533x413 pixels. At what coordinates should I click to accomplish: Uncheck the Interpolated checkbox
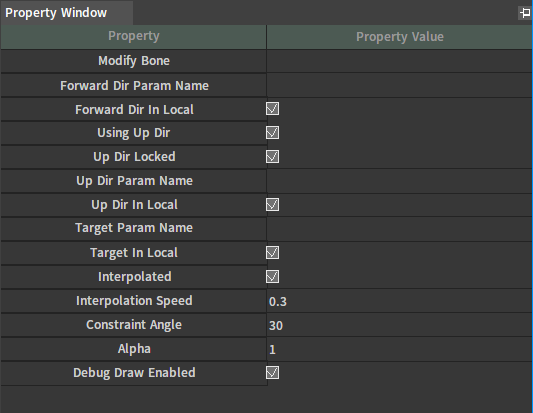(x=273, y=277)
